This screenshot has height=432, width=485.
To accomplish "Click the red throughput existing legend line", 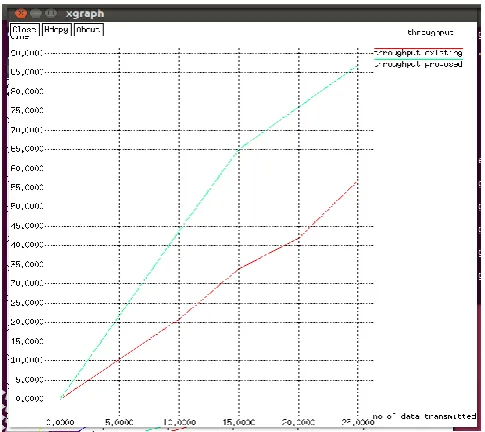I will [x=418, y=48].
